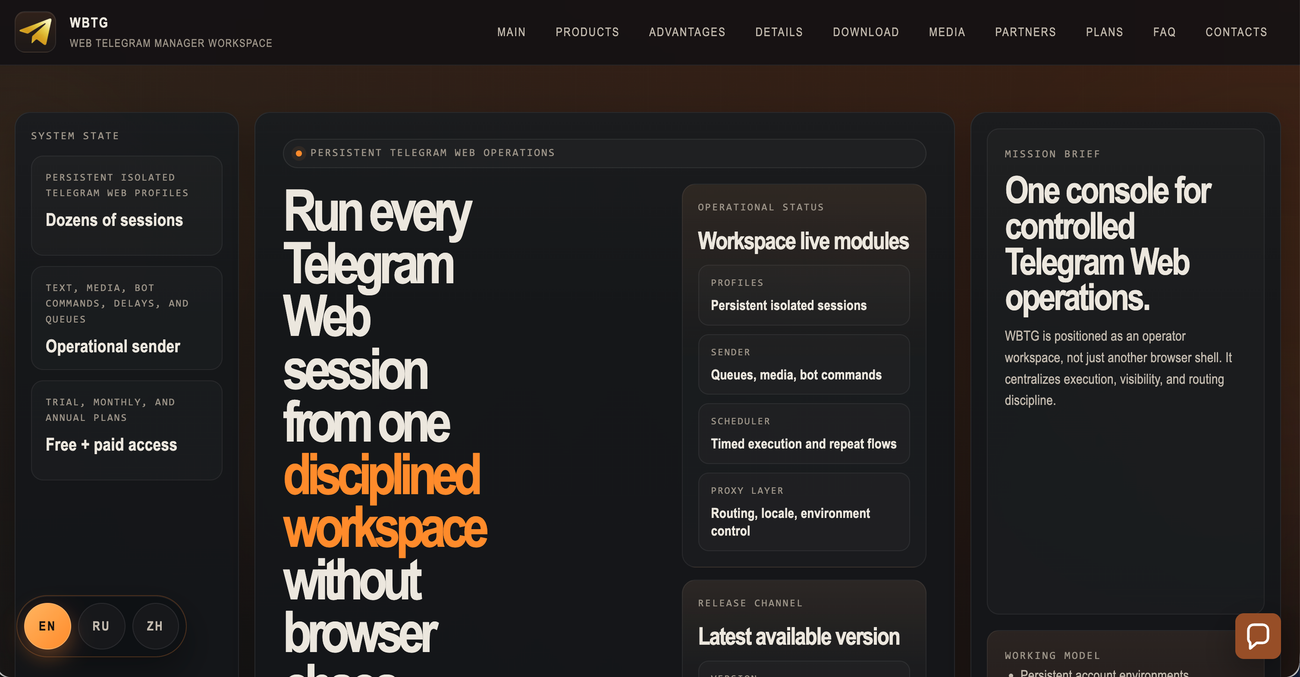Click 'Queues, media, bot commands' sender module
This screenshot has height=677, width=1300.
pos(804,364)
